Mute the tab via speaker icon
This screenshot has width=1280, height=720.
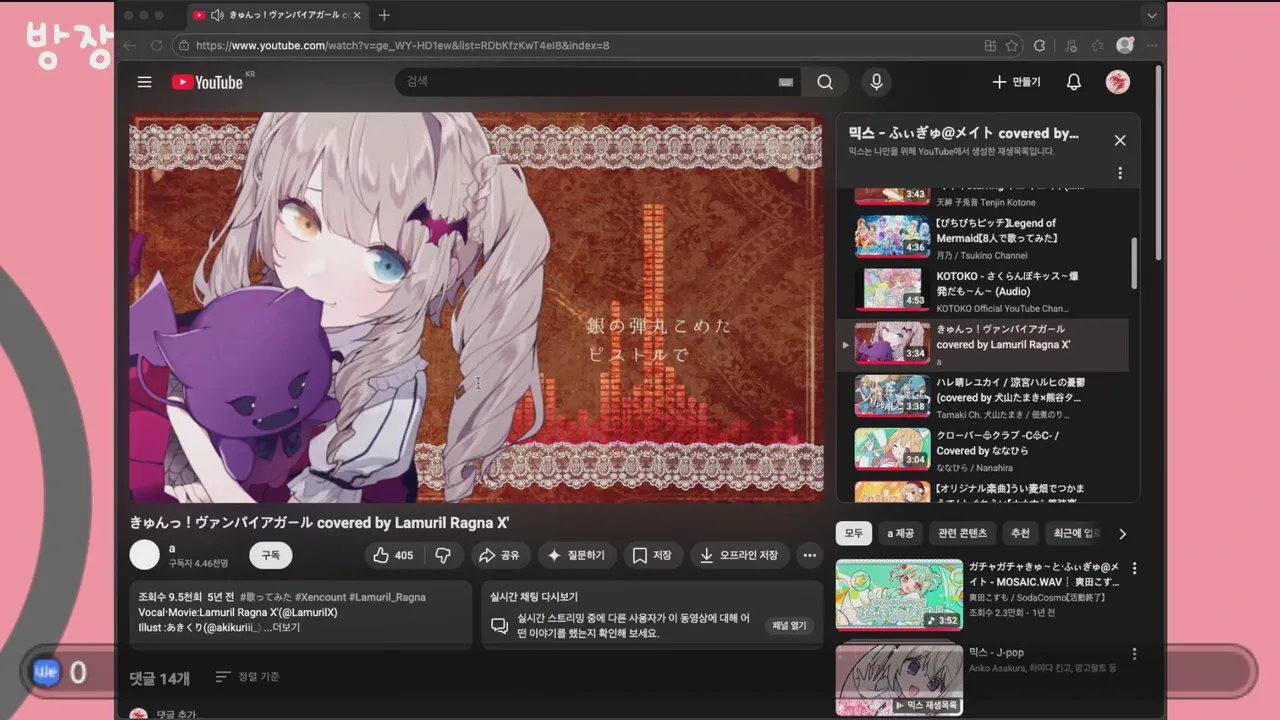point(217,15)
